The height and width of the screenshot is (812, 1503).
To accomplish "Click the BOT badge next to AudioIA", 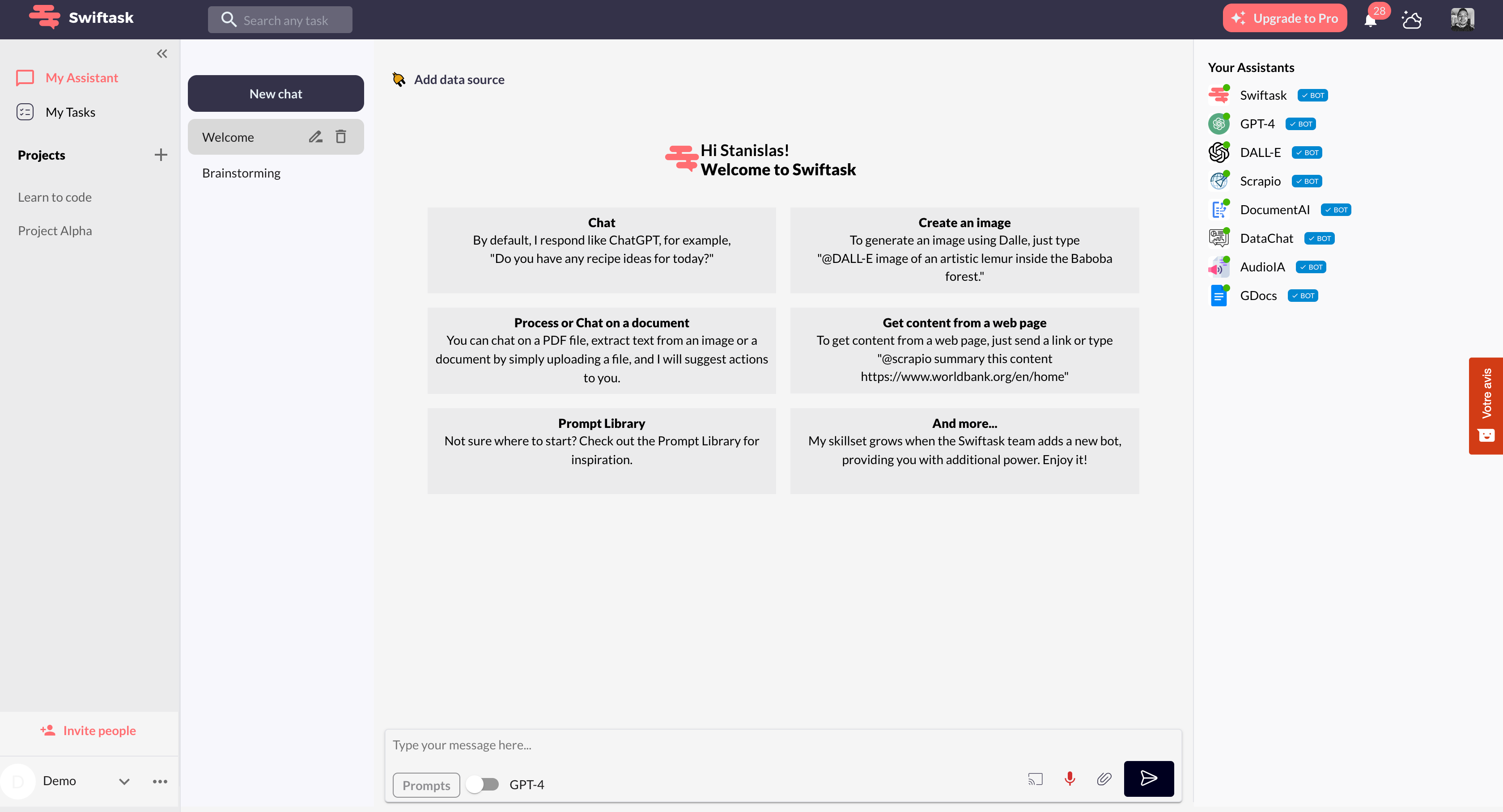I will [1311, 266].
